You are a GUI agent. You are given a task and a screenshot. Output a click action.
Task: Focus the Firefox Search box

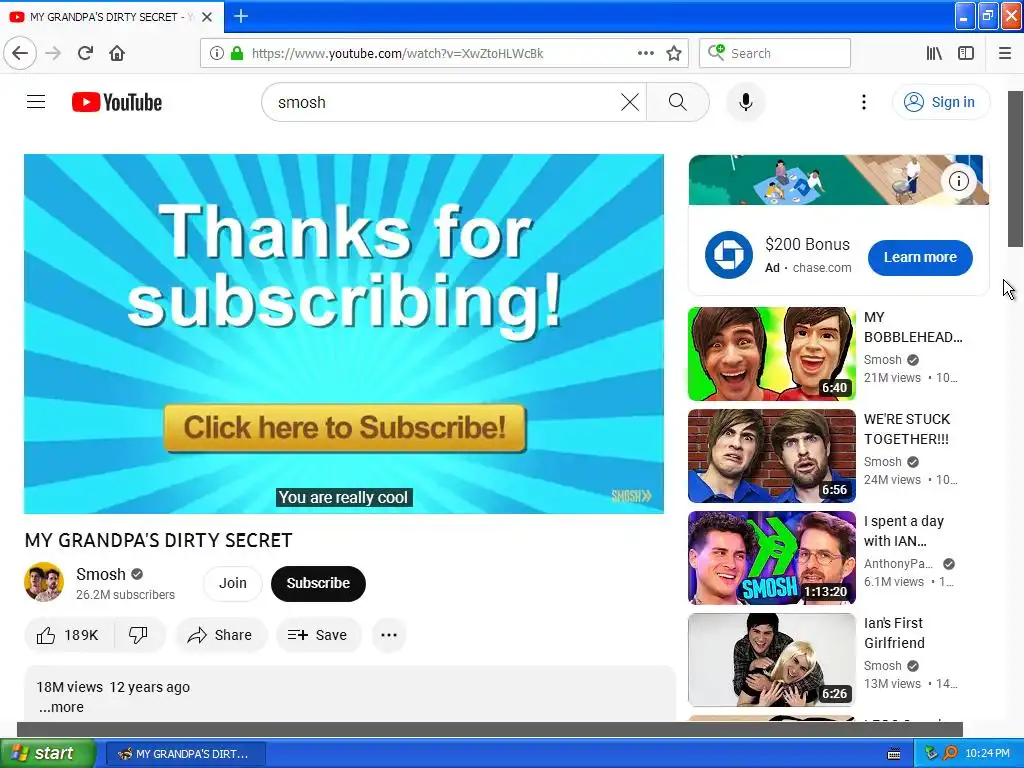coord(775,53)
